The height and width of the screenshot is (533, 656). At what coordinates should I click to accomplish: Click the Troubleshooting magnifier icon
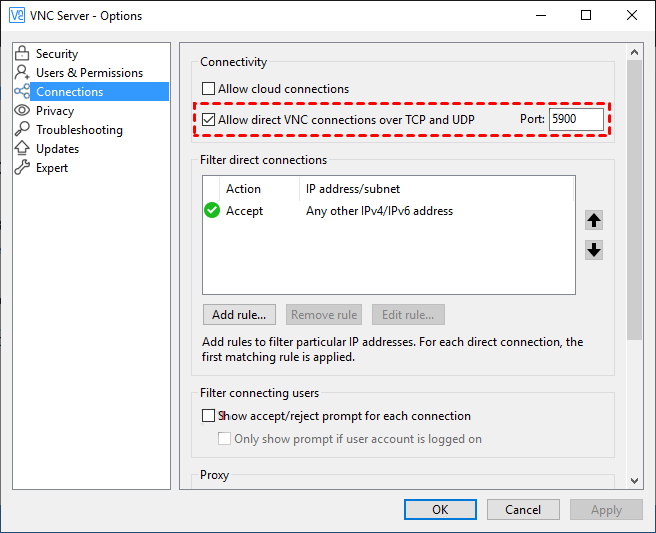[22, 130]
